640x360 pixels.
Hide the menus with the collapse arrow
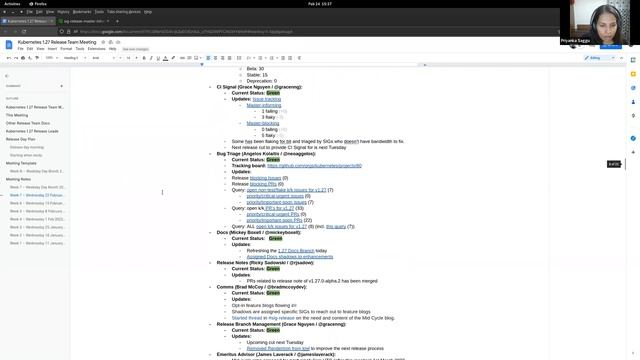pyautogui.click(x=621, y=58)
